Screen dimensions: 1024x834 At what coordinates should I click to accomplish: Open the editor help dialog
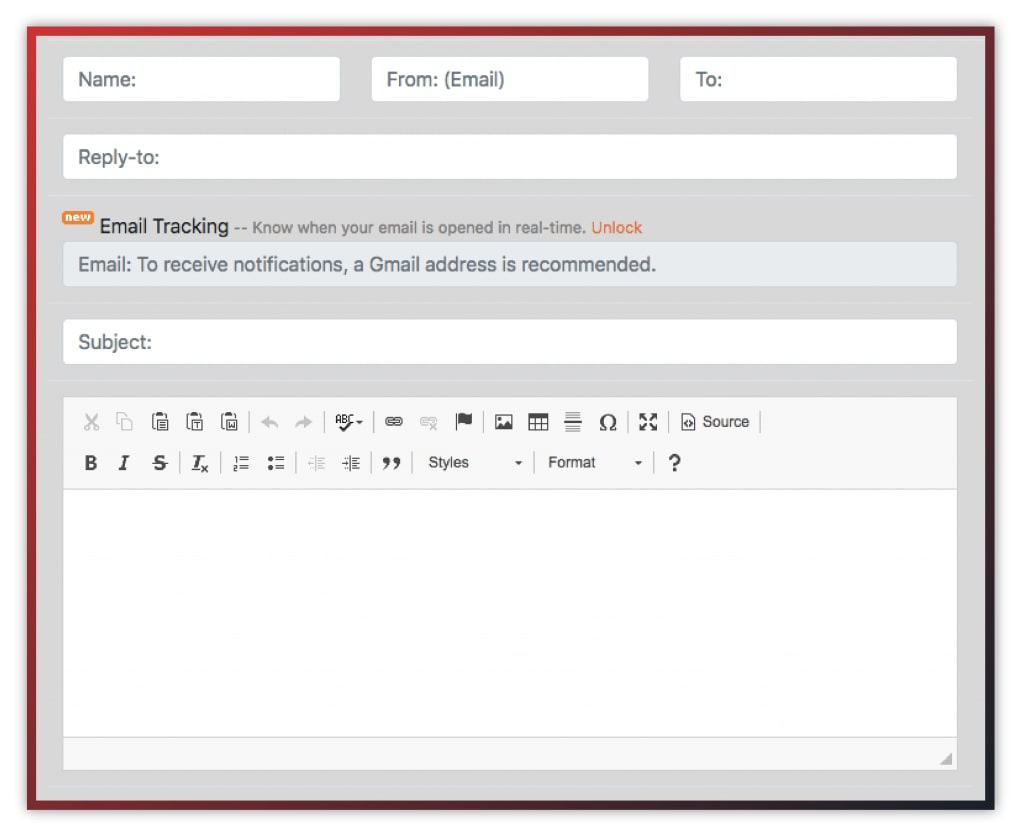675,462
